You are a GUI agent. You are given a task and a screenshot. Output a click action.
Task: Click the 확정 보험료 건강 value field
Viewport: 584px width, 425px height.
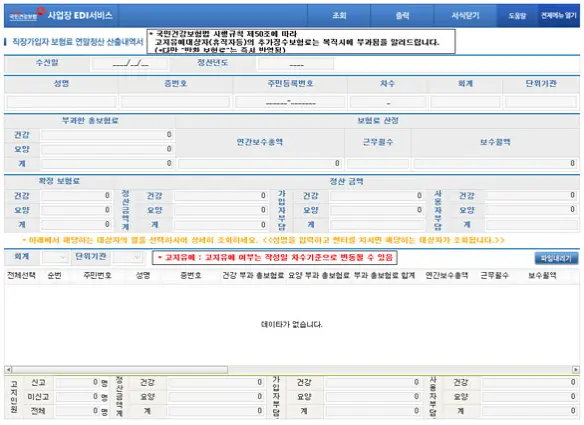tap(76, 196)
